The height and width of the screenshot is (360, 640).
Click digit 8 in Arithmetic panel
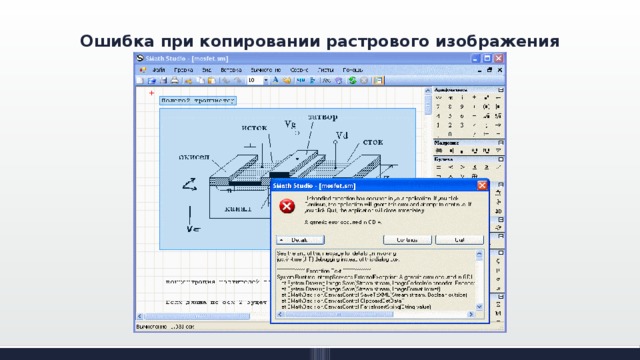tap(450, 107)
